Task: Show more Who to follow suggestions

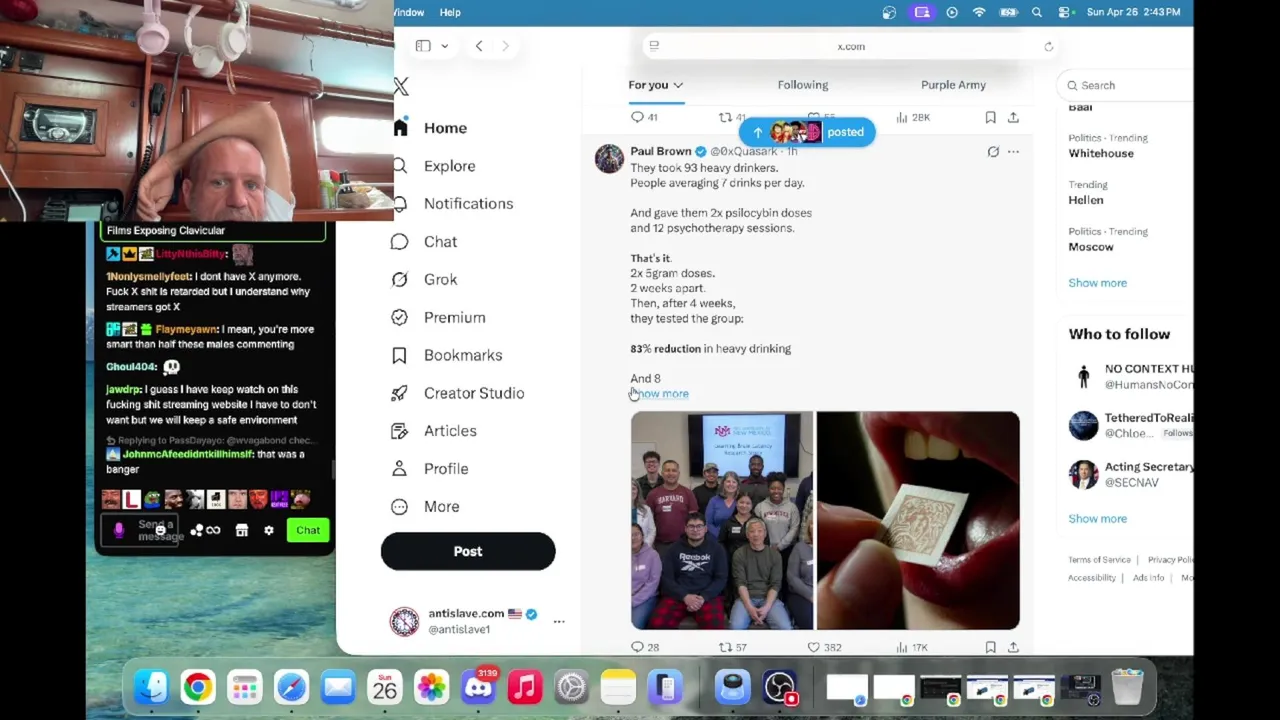Action: click(1097, 519)
